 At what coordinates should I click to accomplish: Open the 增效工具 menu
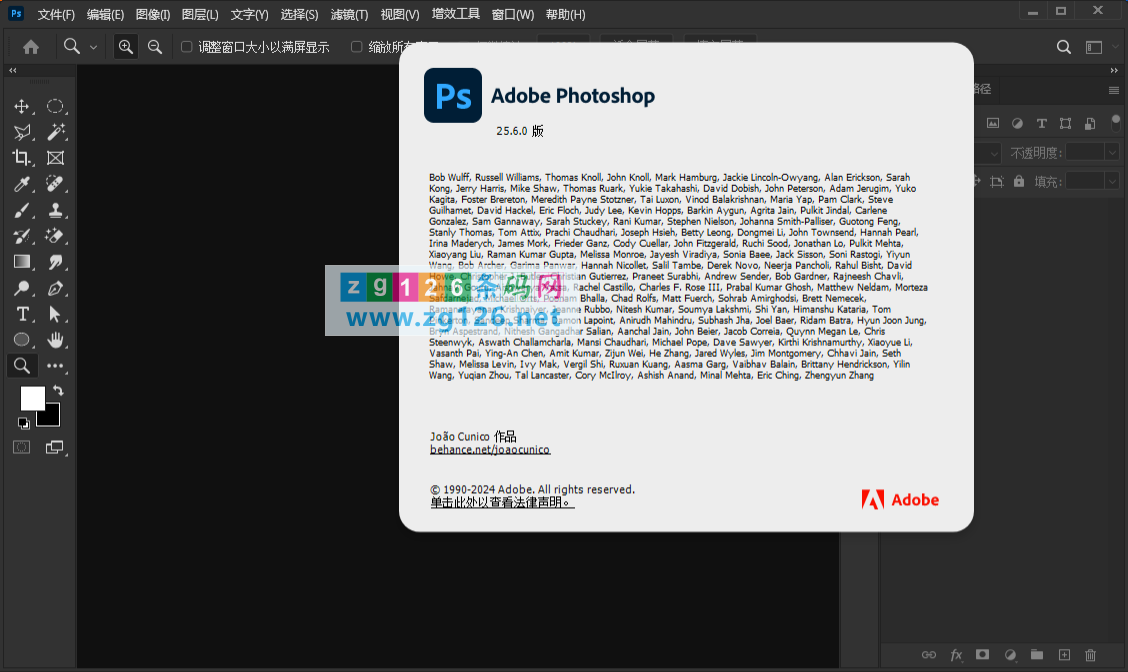click(x=455, y=14)
